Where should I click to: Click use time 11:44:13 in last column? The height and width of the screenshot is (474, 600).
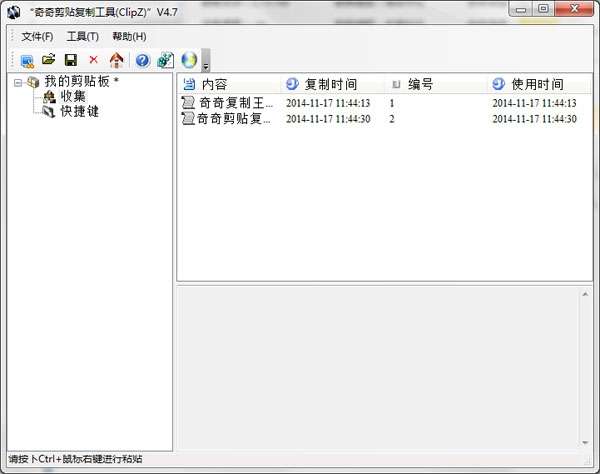coord(534,103)
